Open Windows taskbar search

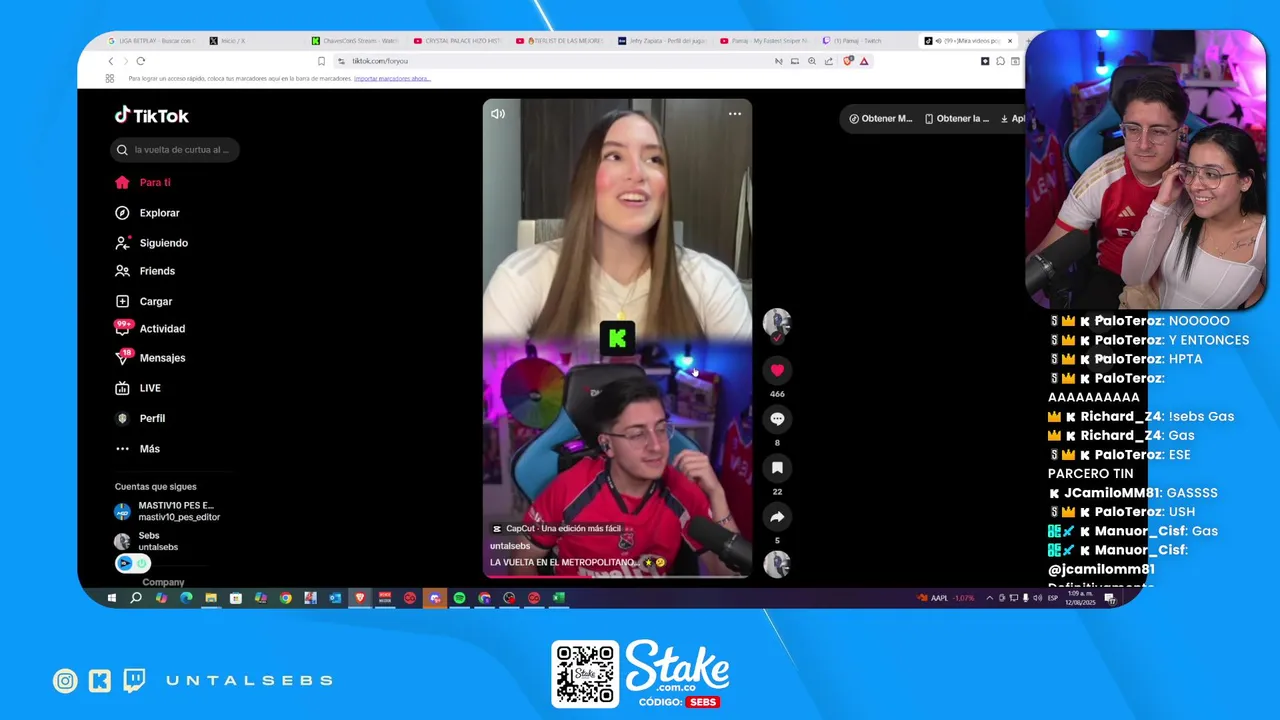click(x=136, y=598)
